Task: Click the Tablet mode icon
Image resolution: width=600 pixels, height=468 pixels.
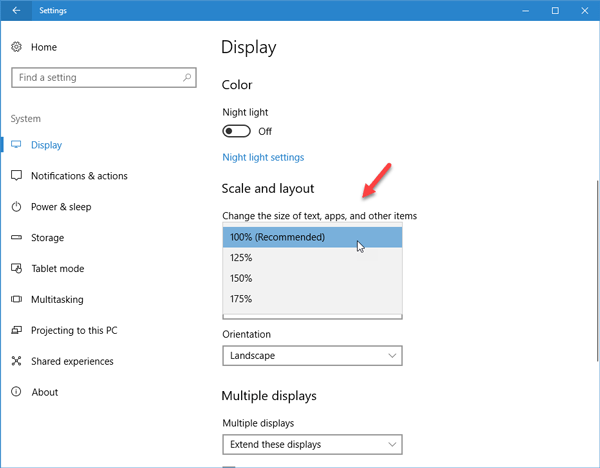Action: (x=16, y=269)
